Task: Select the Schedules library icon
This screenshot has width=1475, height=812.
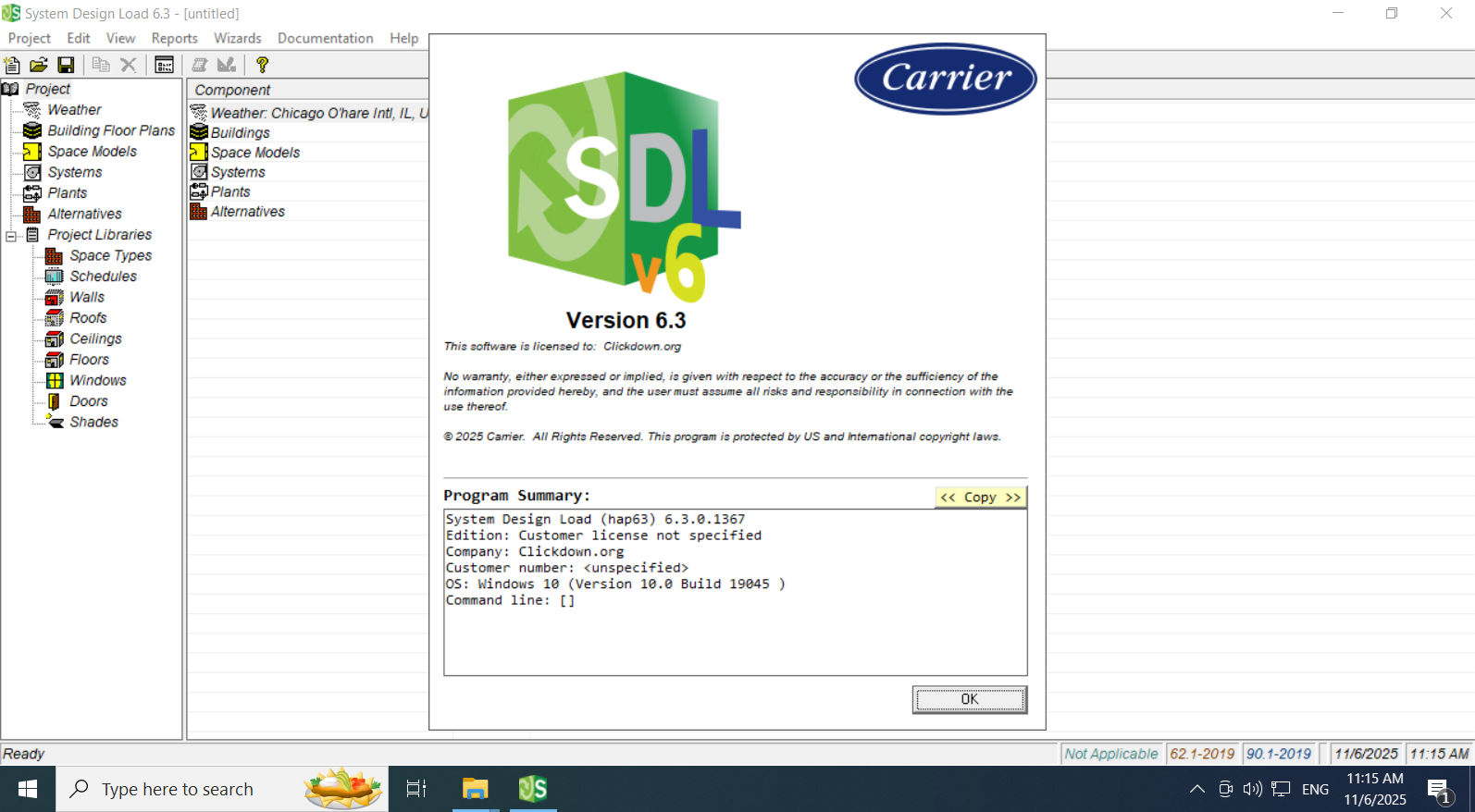Action: (55, 277)
